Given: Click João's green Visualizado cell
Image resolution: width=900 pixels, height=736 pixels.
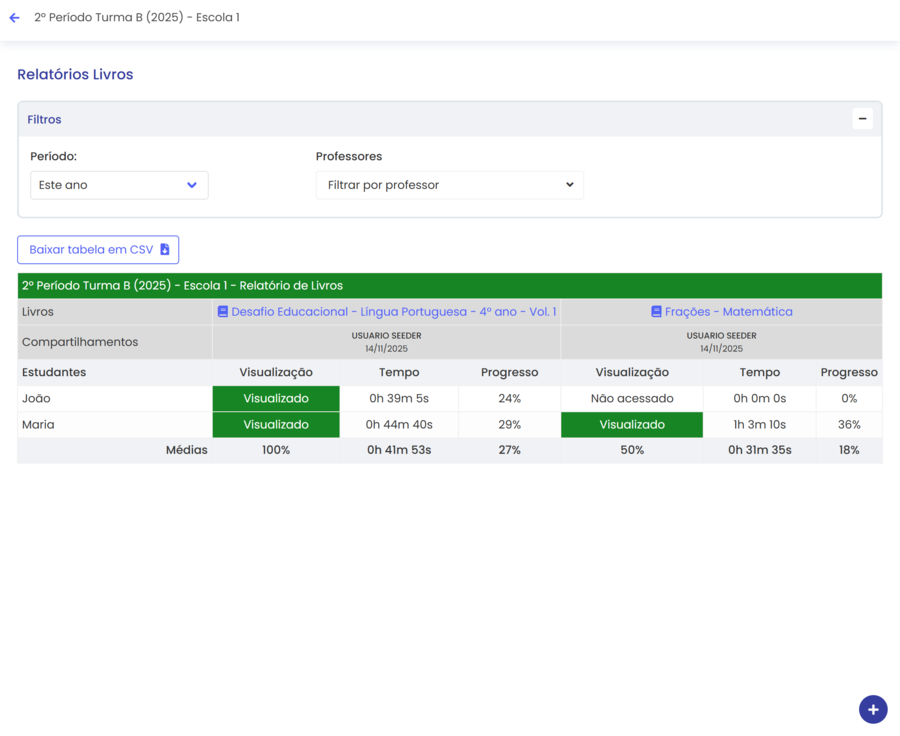Looking at the screenshot, I should [x=276, y=399].
